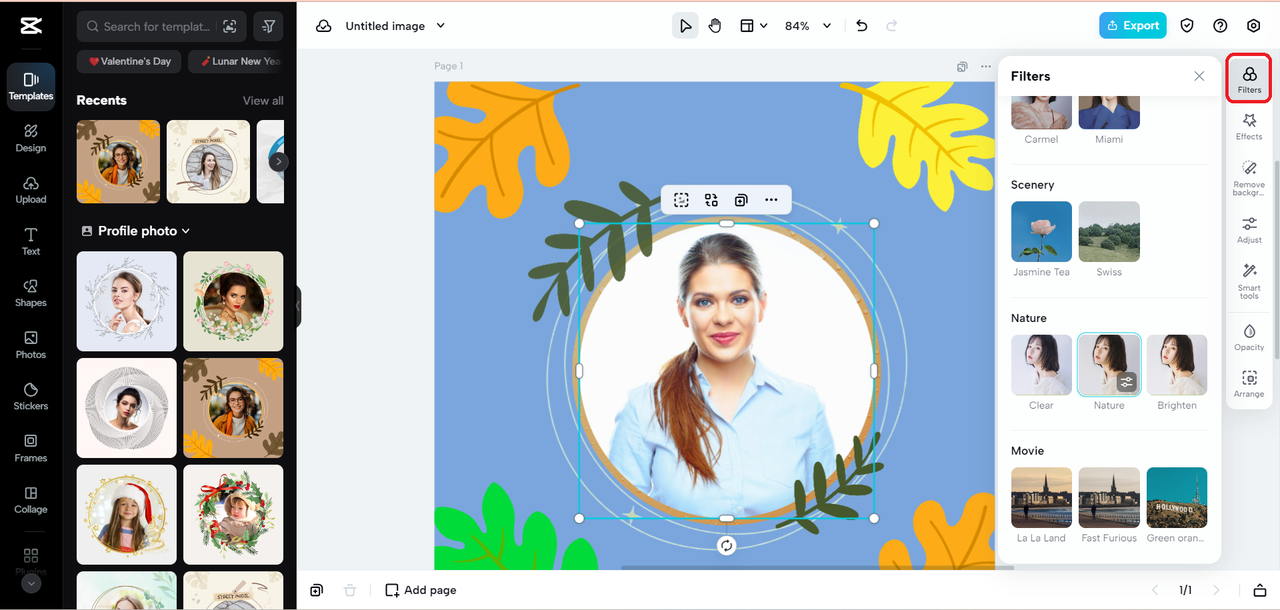The image size is (1280, 610).
Task: Open the Adjust tool
Action: pyautogui.click(x=1249, y=229)
